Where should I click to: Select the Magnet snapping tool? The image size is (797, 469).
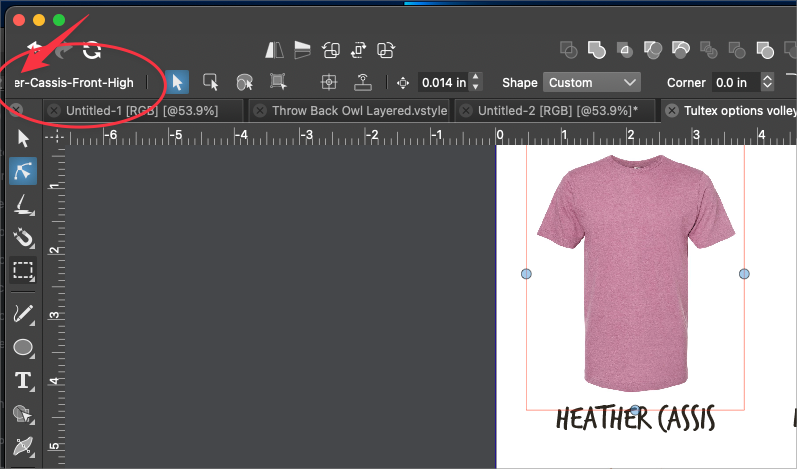[x=23, y=237]
